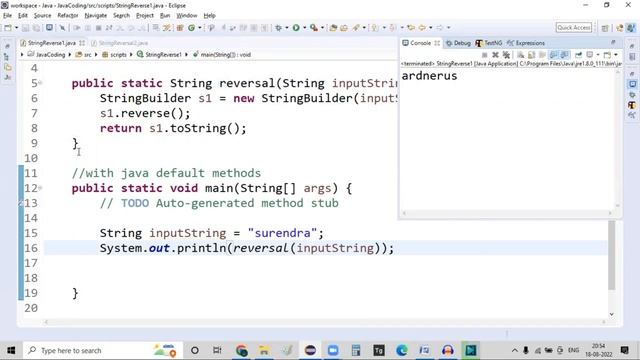Open the Refactor menu
The height and width of the screenshot is (360, 640).
[68, 16]
